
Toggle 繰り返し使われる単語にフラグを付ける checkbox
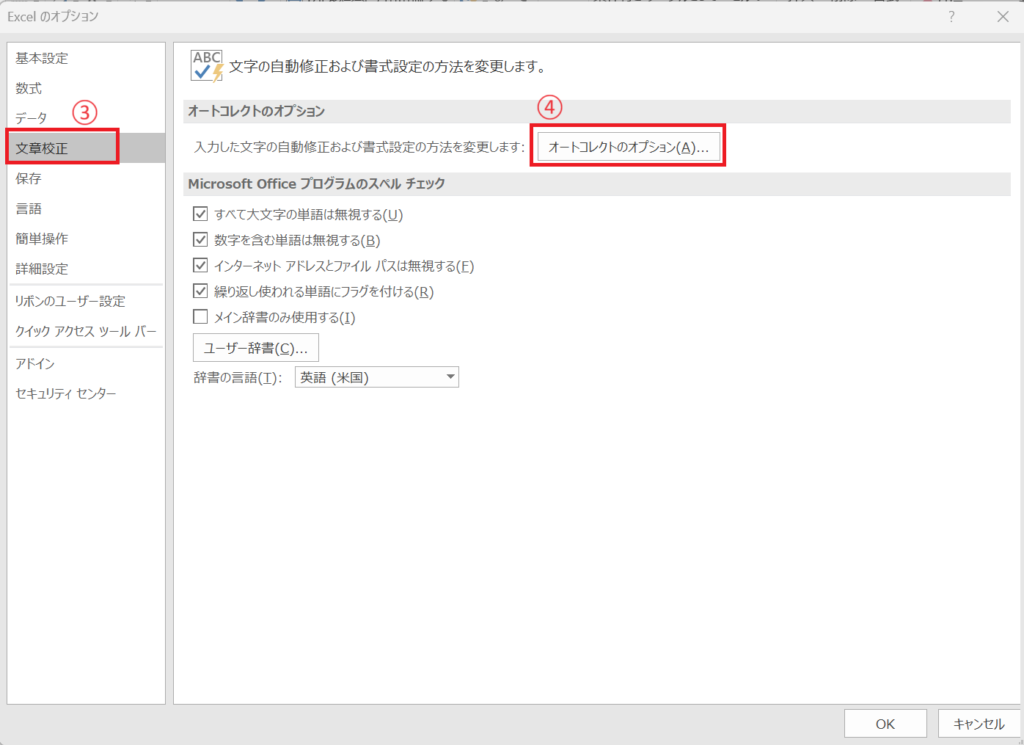pos(200,291)
